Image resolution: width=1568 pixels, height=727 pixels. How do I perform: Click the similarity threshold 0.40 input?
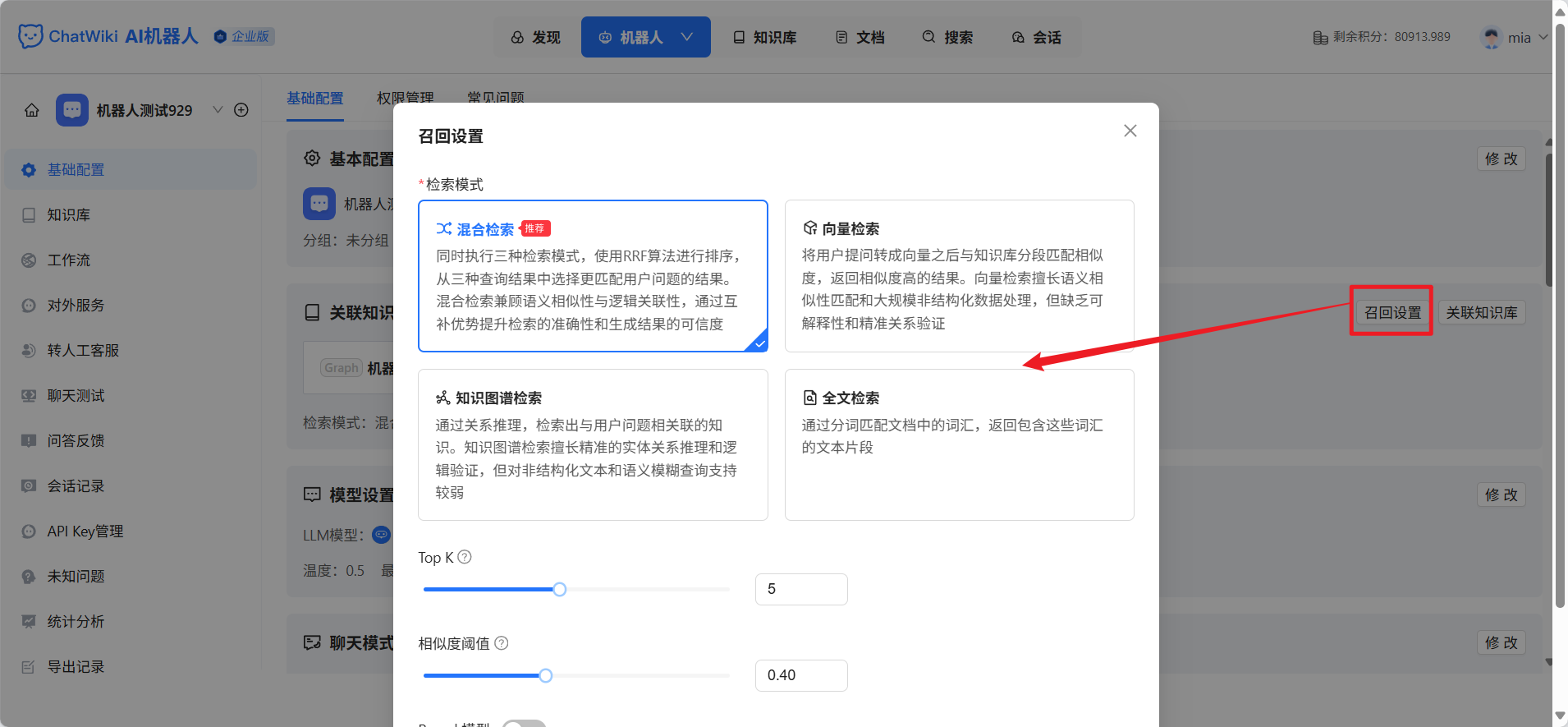(x=801, y=675)
